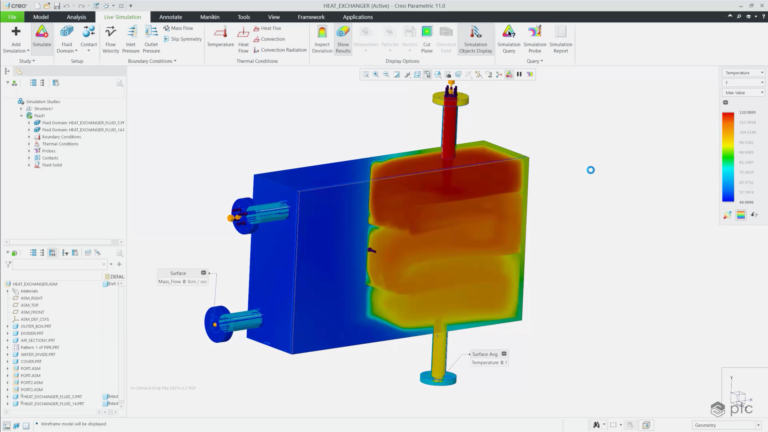The width and height of the screenshot is (768, 432).
Task: Open the File menu
Action: 12,17
